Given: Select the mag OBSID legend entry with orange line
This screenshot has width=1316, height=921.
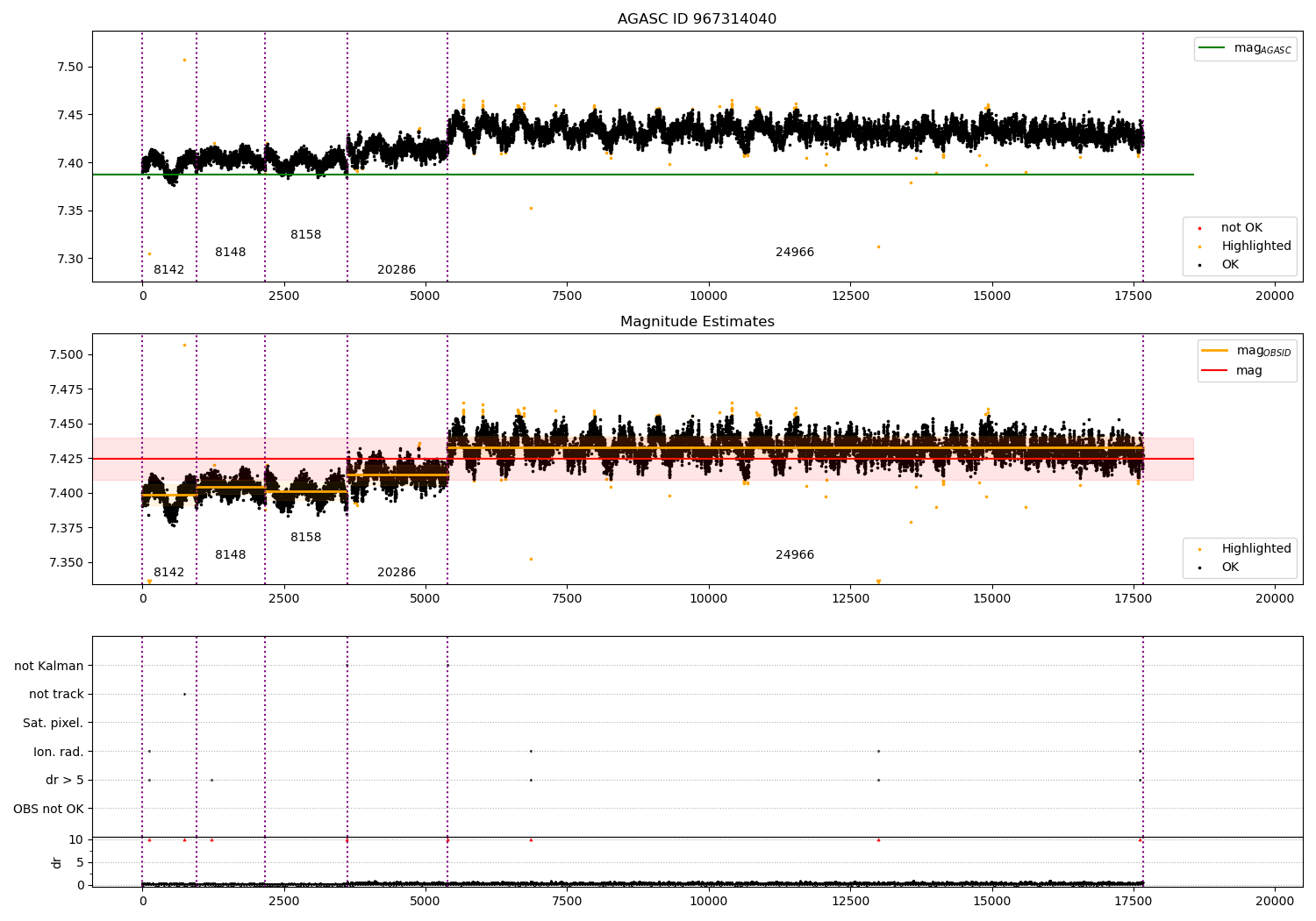Looking at the screenshot, I should pos(1246,351).
